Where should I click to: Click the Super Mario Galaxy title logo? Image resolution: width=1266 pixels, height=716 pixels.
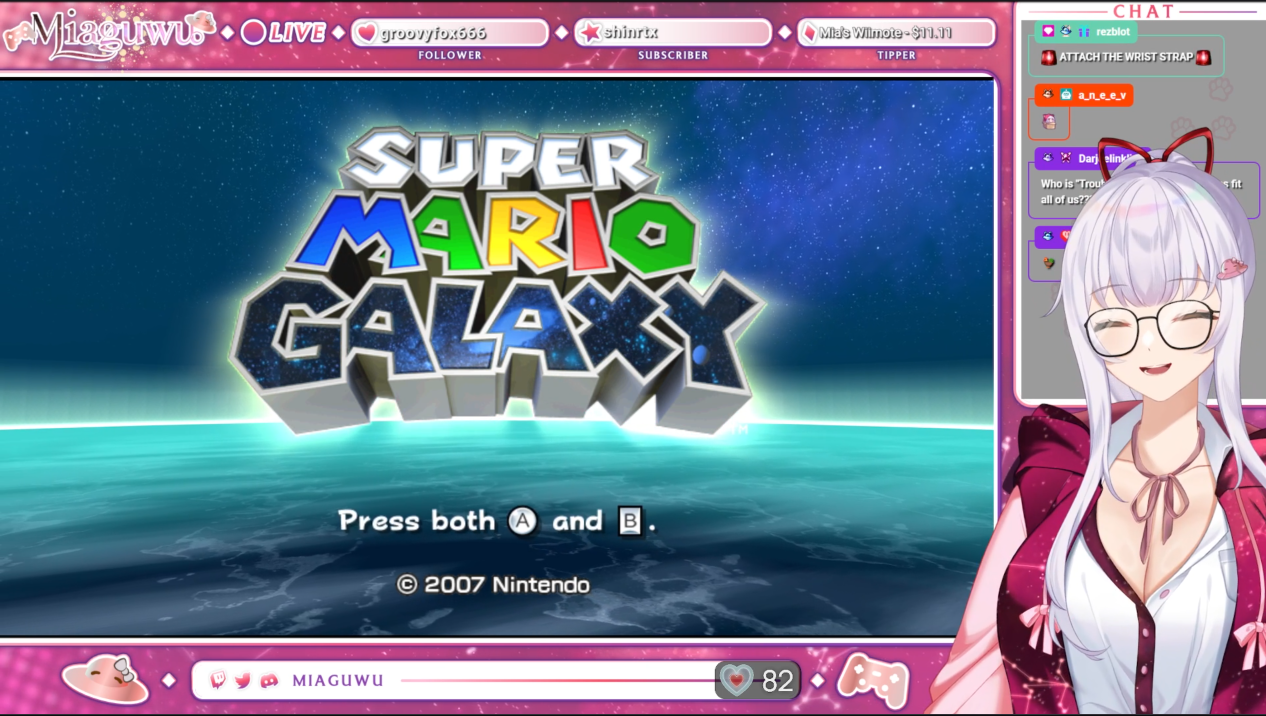497,280
